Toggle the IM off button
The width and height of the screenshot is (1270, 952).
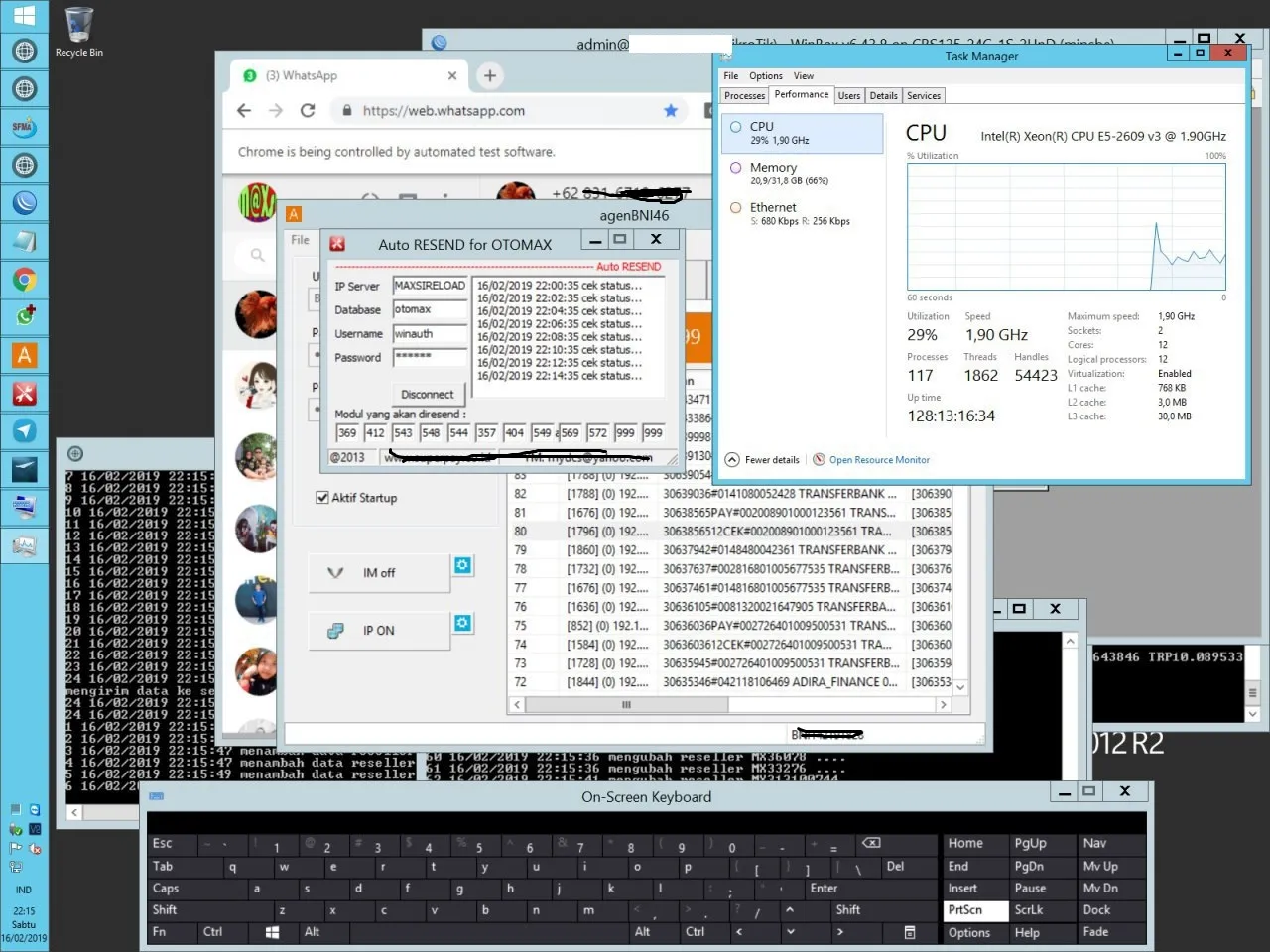pos(378,573)
